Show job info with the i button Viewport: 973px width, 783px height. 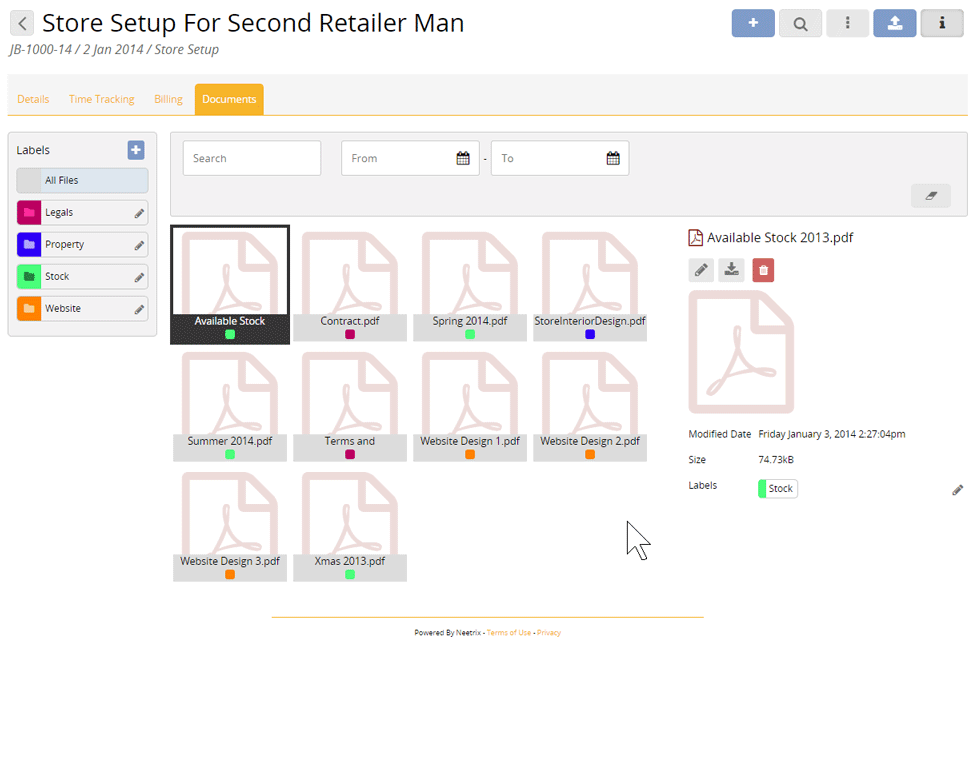pyautogui.click(x=941, y=24)
